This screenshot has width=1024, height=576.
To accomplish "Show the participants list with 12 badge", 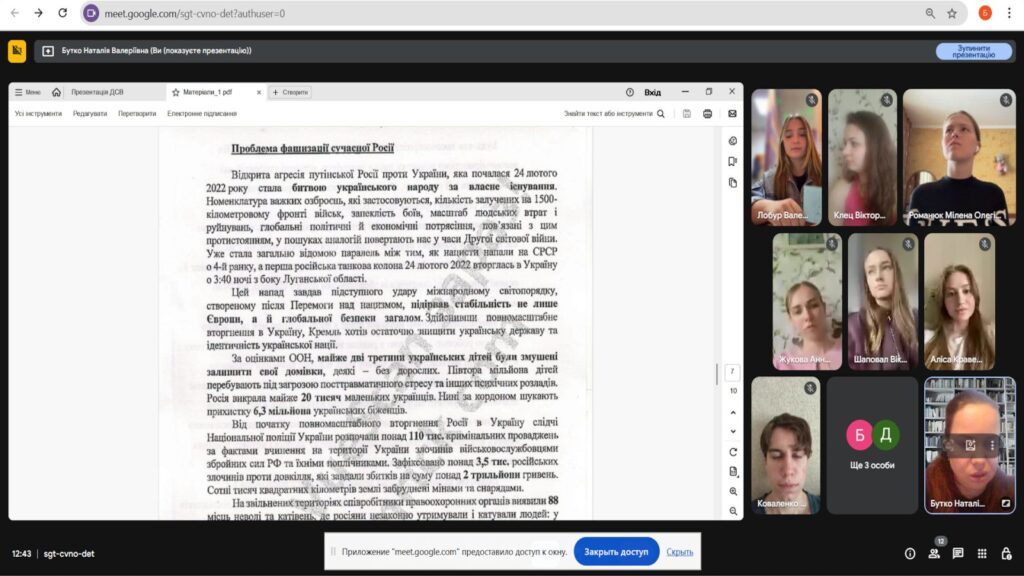I will [934, 553].
